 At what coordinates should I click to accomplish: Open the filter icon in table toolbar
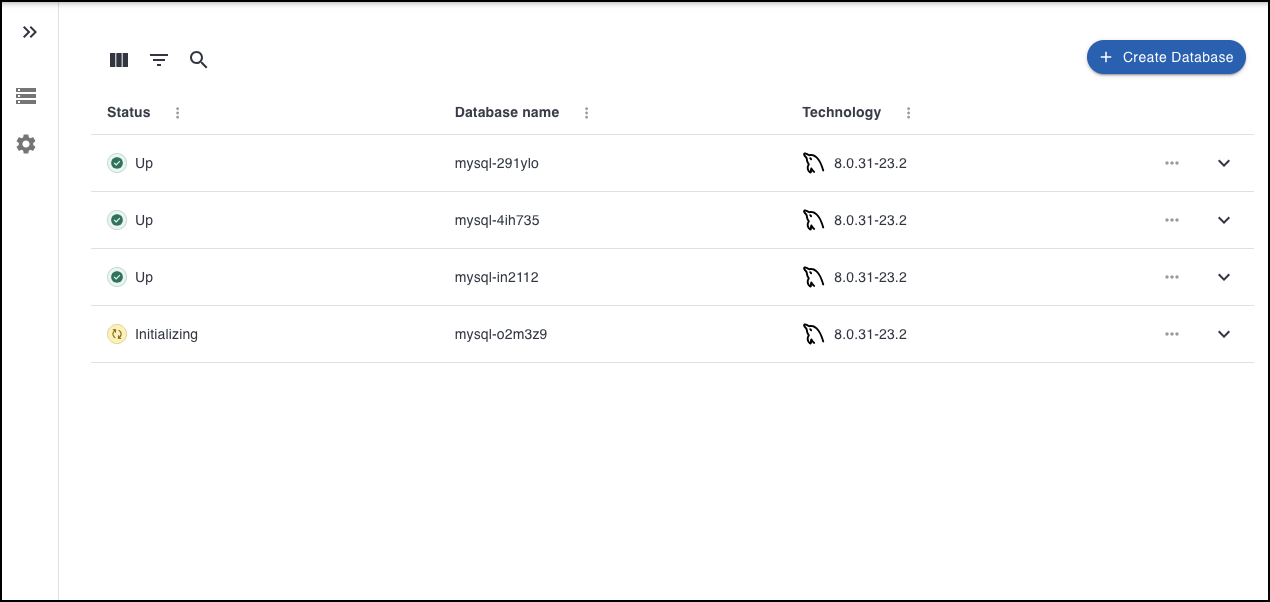pyautogui.click(x=159, y=60)
